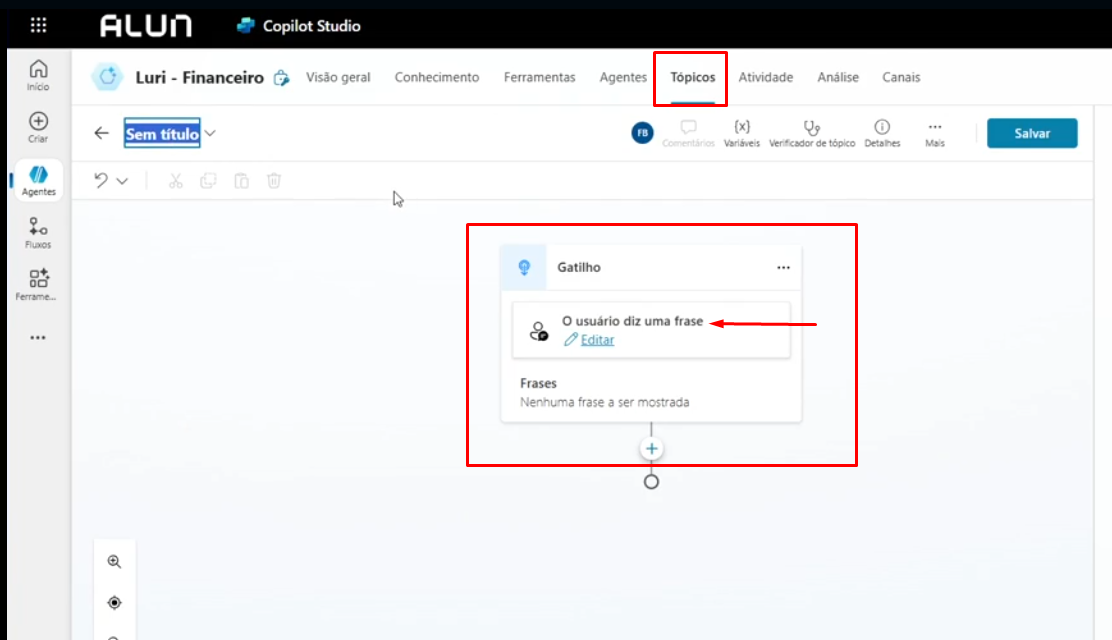Click the Frases heading
Image resolution: width=1112 pixels, height=640 pixels.
coord(538,383)
